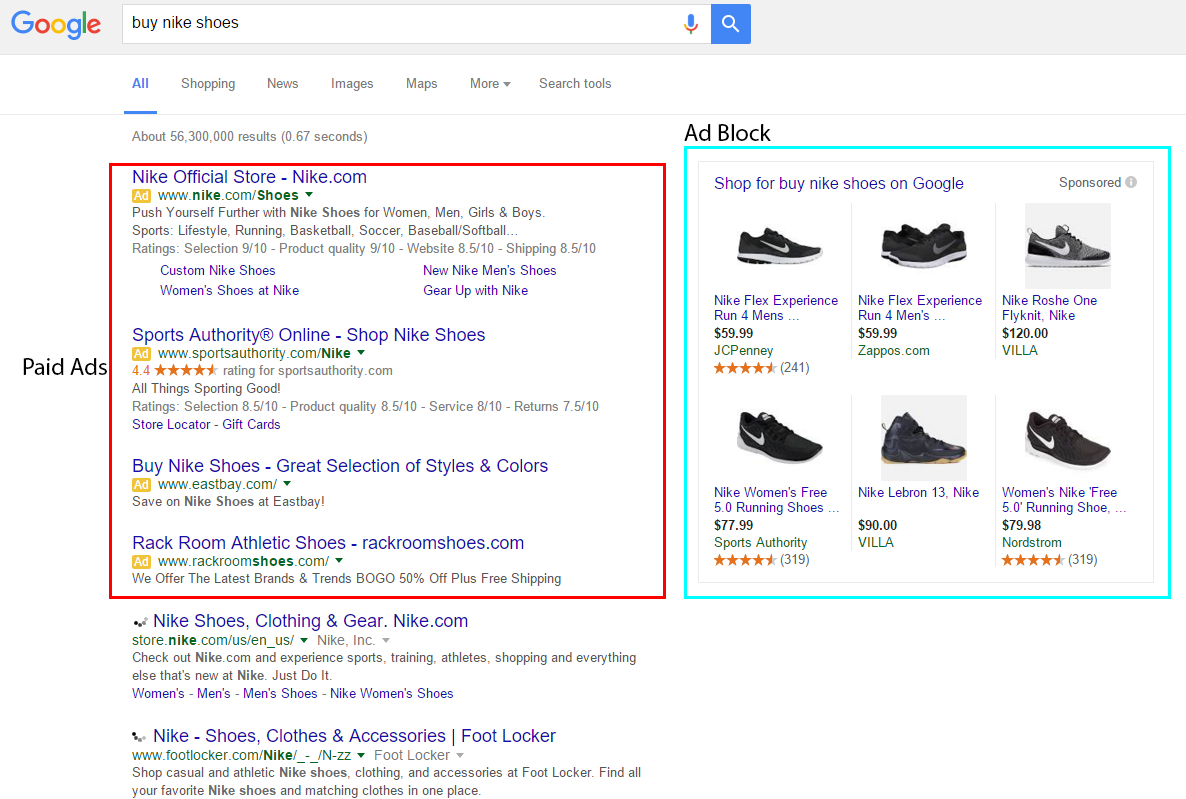
Task: Open Buy Nike Shoes - Great Selection ad
Action: pos(340,466)
